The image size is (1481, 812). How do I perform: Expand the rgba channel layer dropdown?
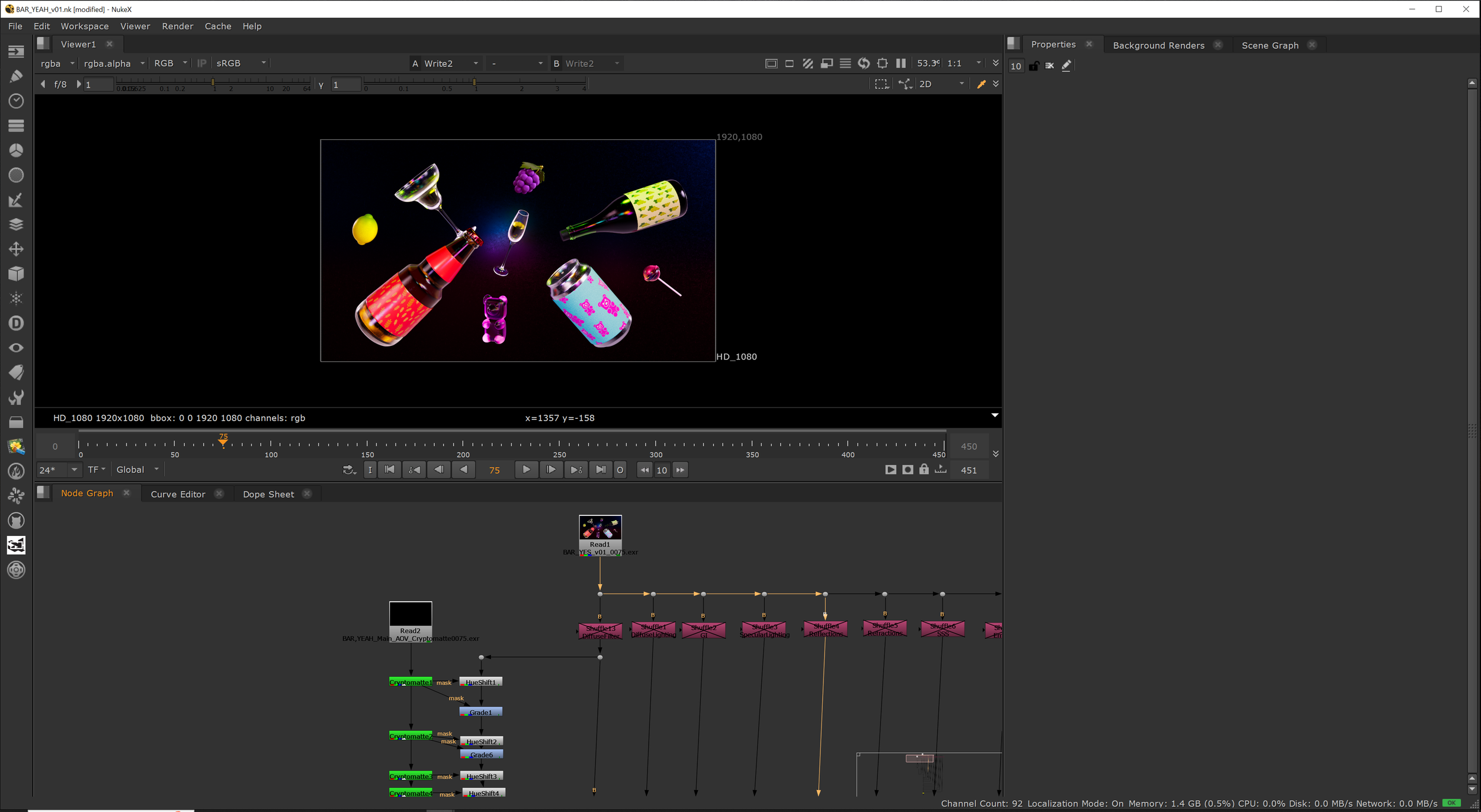click(x=57, y=63)
